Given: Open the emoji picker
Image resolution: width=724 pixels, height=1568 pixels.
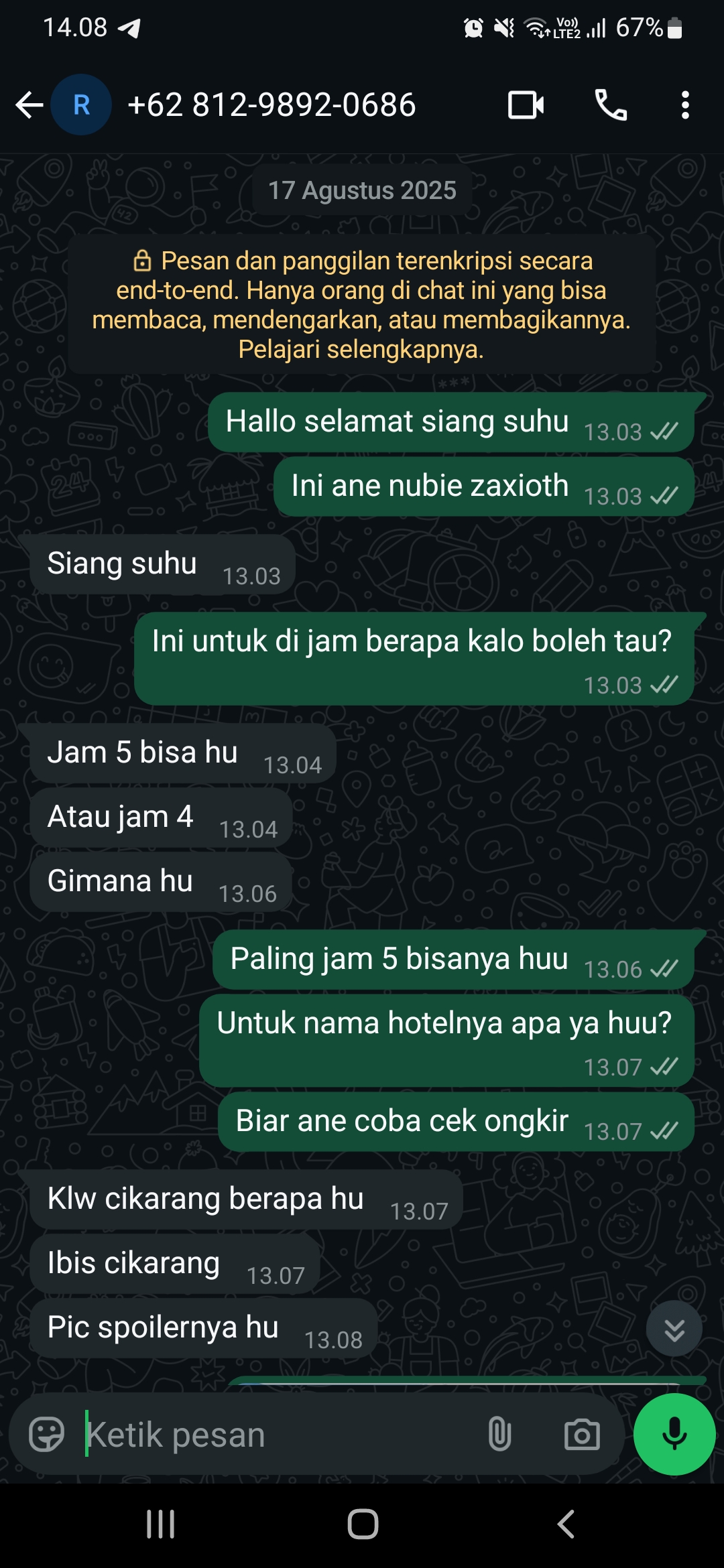Looking at the screenshot, I should tap(46, 1435).
